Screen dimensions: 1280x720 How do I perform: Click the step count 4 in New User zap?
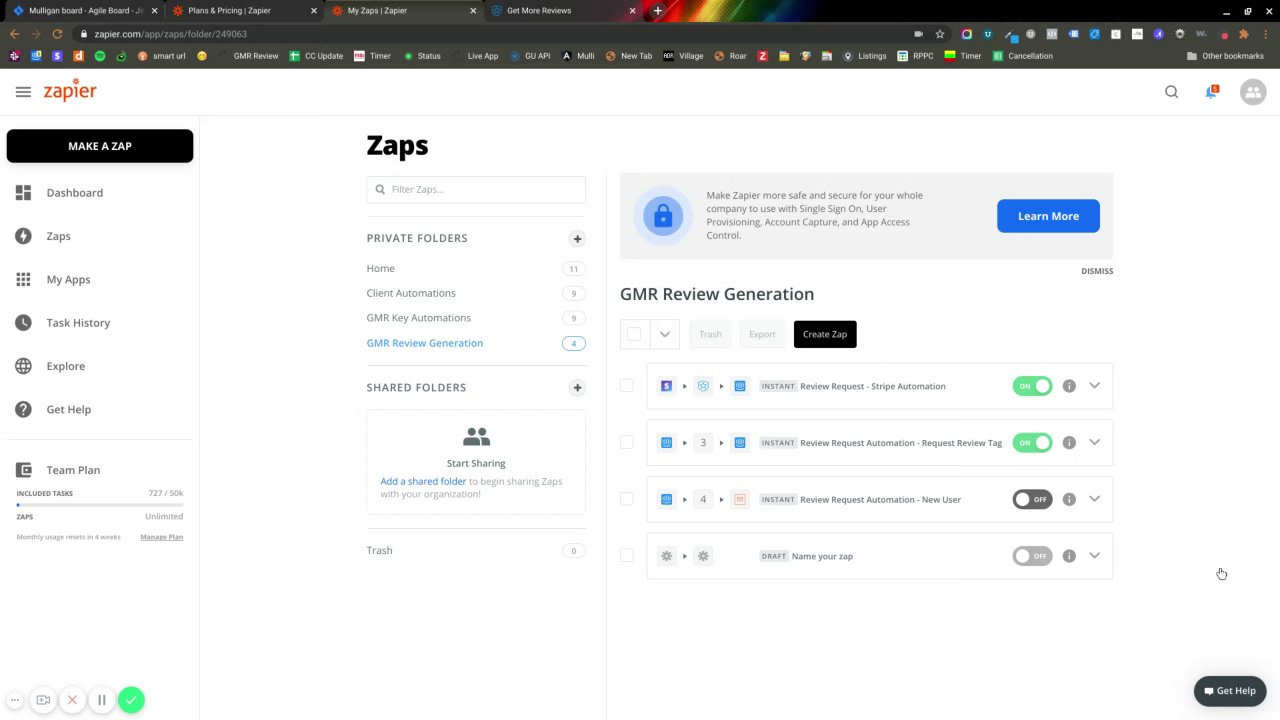point(703,499)
